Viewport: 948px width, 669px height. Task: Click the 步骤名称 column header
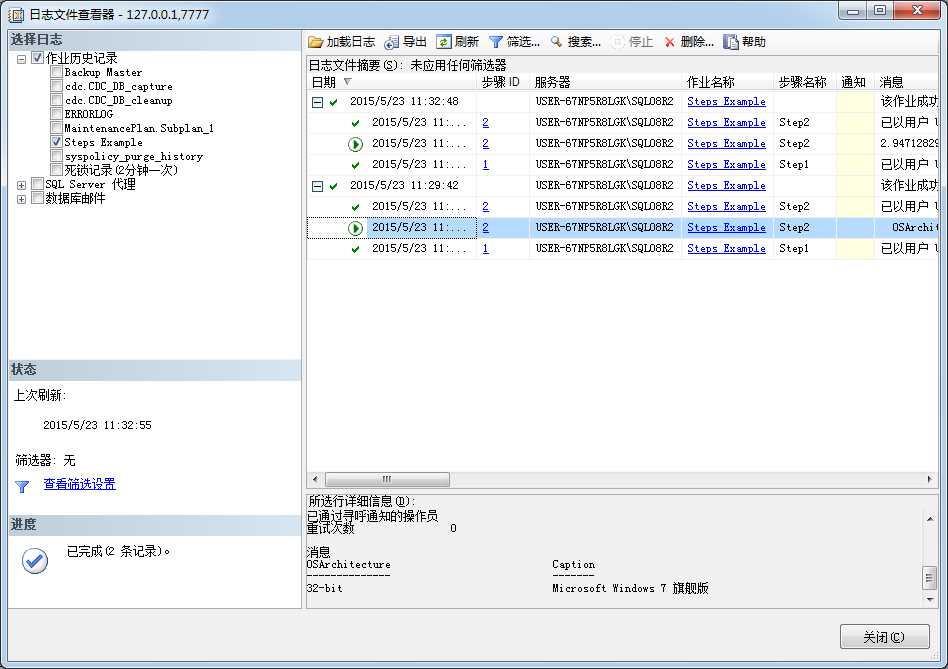(805, 82)
